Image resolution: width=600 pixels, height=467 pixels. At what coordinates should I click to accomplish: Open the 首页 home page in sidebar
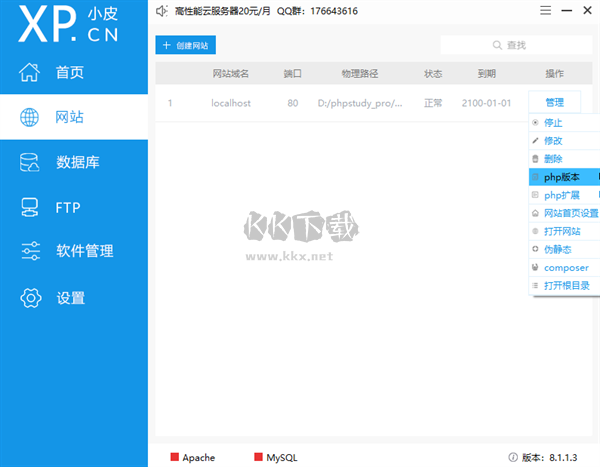pyautogui.click(x=68, y=72)
